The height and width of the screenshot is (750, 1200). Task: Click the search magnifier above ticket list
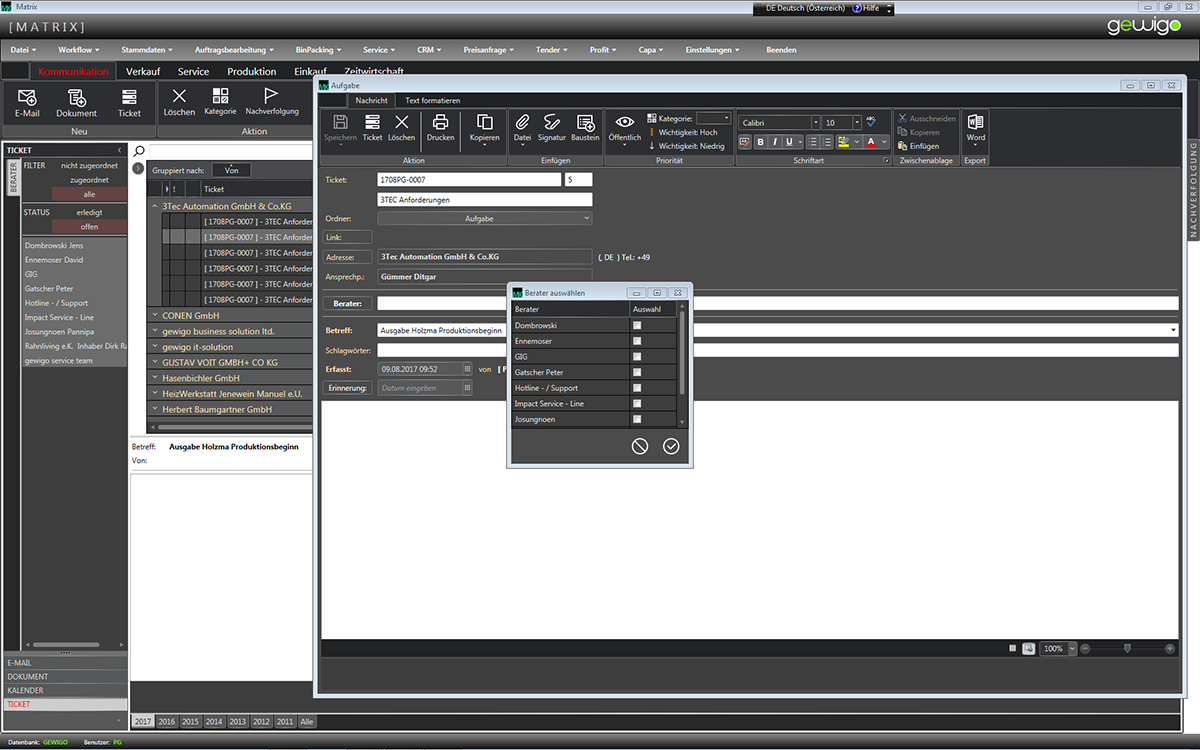point(140,151)
